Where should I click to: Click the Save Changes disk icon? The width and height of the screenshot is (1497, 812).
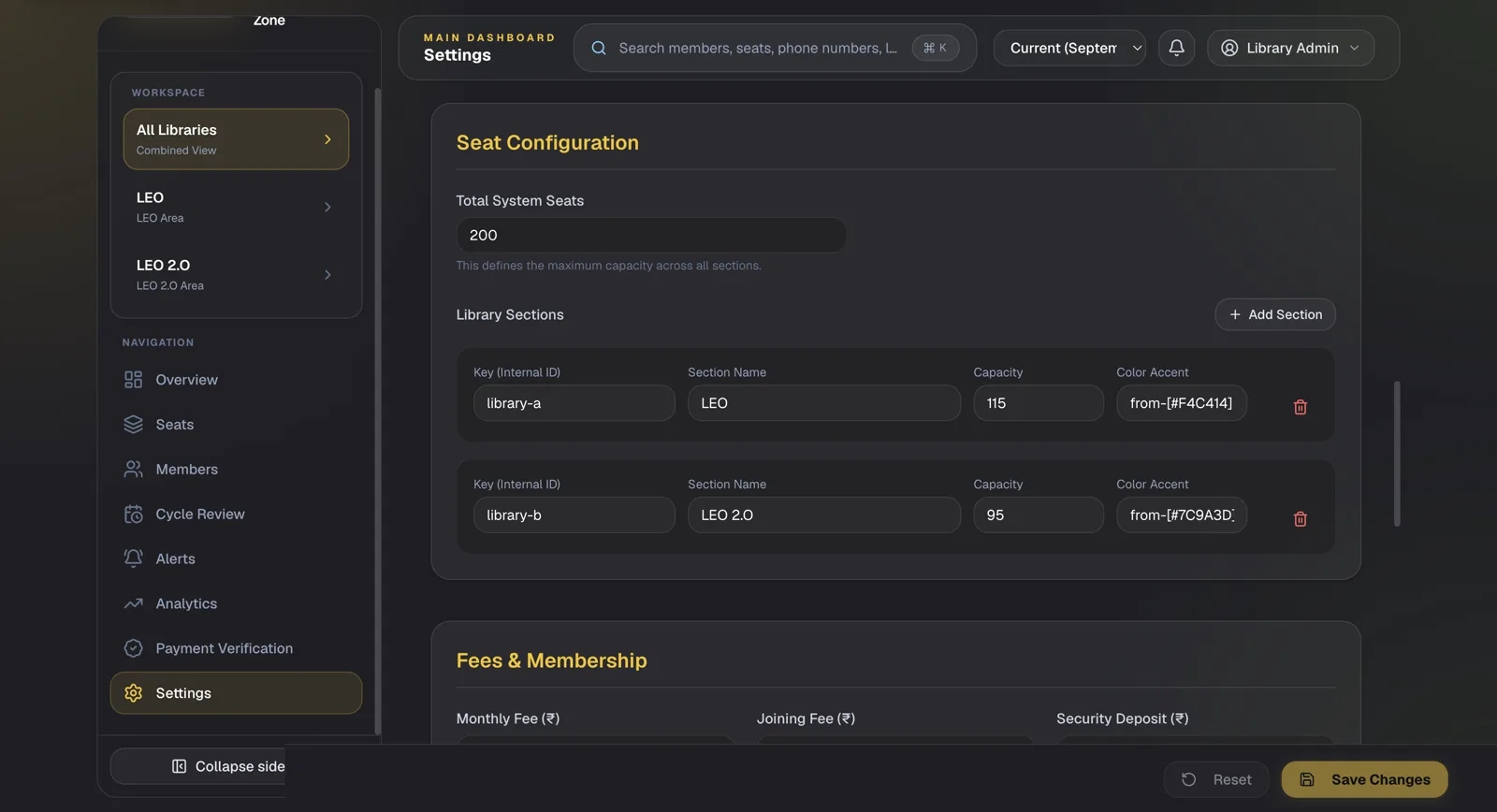click(1307, 779)
